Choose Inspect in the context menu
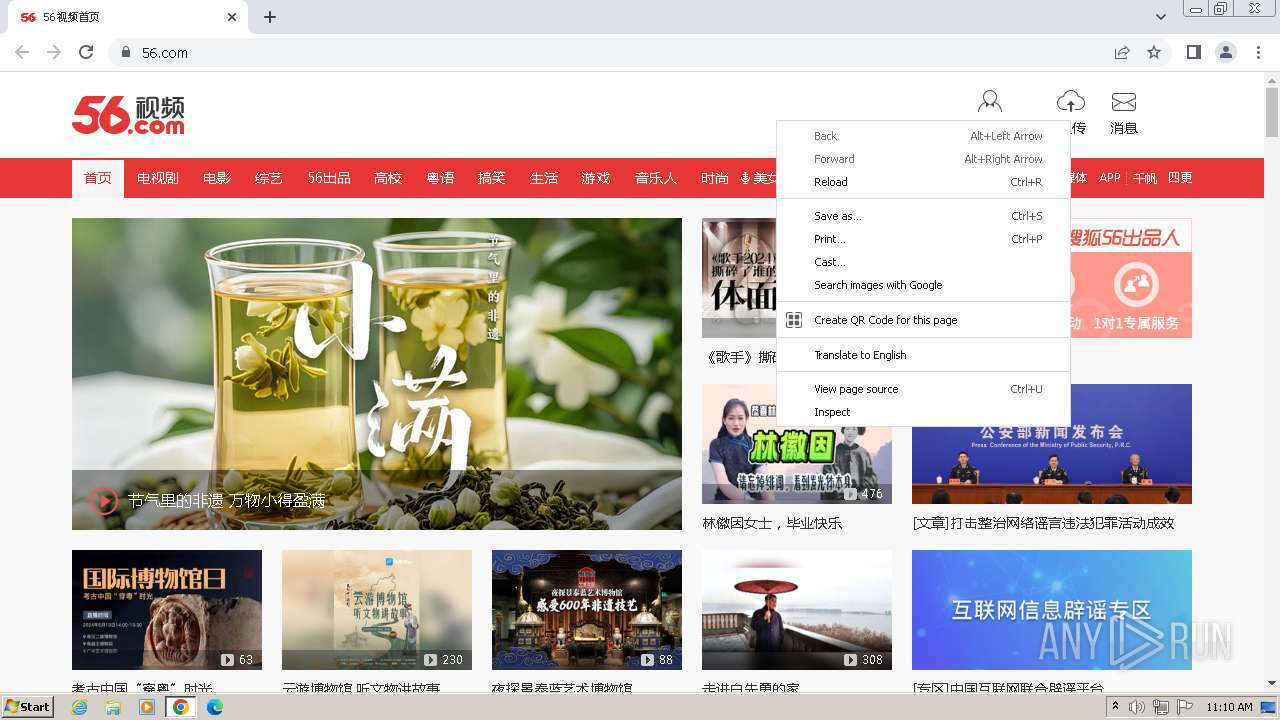Screen dimensions: 1280x720 [x=923, y=412]
